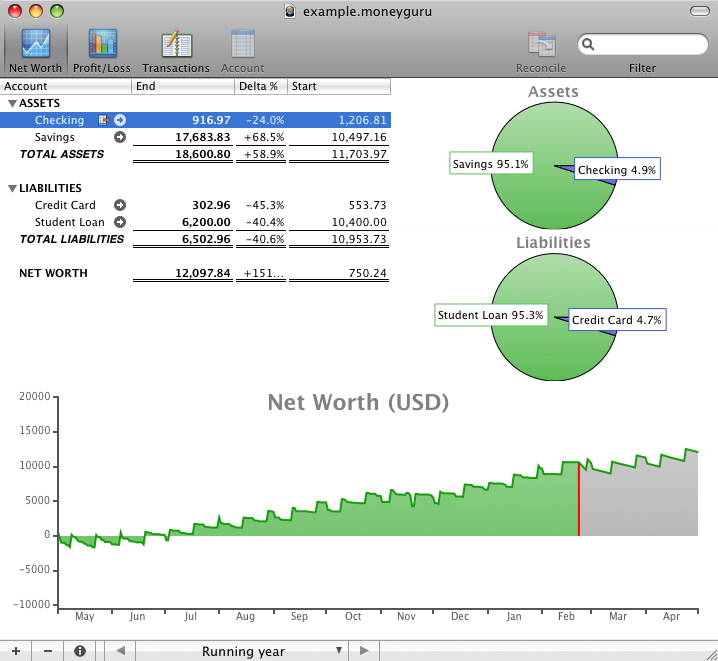Click the minus button to remove account

[x=48, y=651]
